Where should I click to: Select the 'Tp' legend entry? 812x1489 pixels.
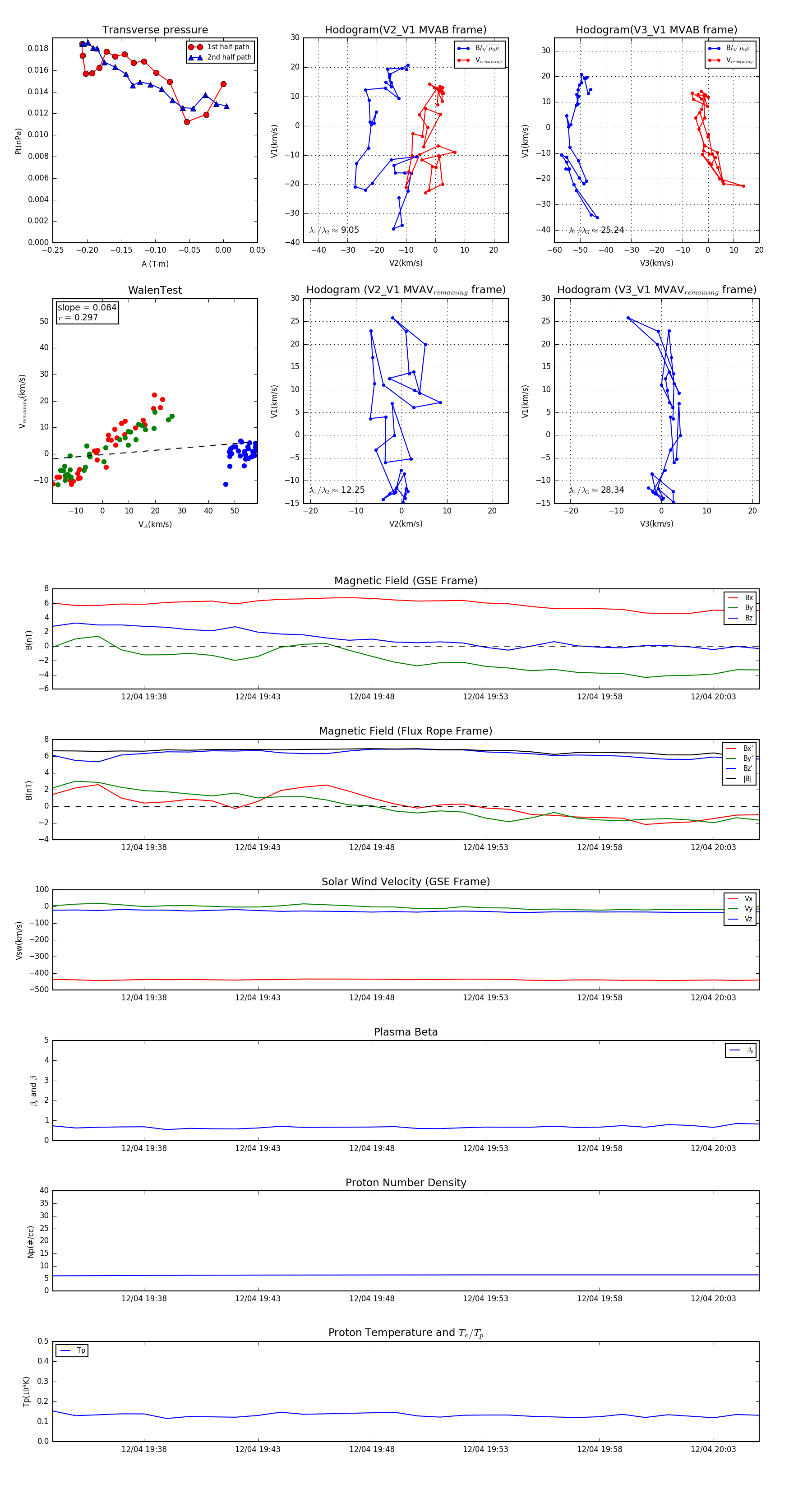[x=73, y=1351]
